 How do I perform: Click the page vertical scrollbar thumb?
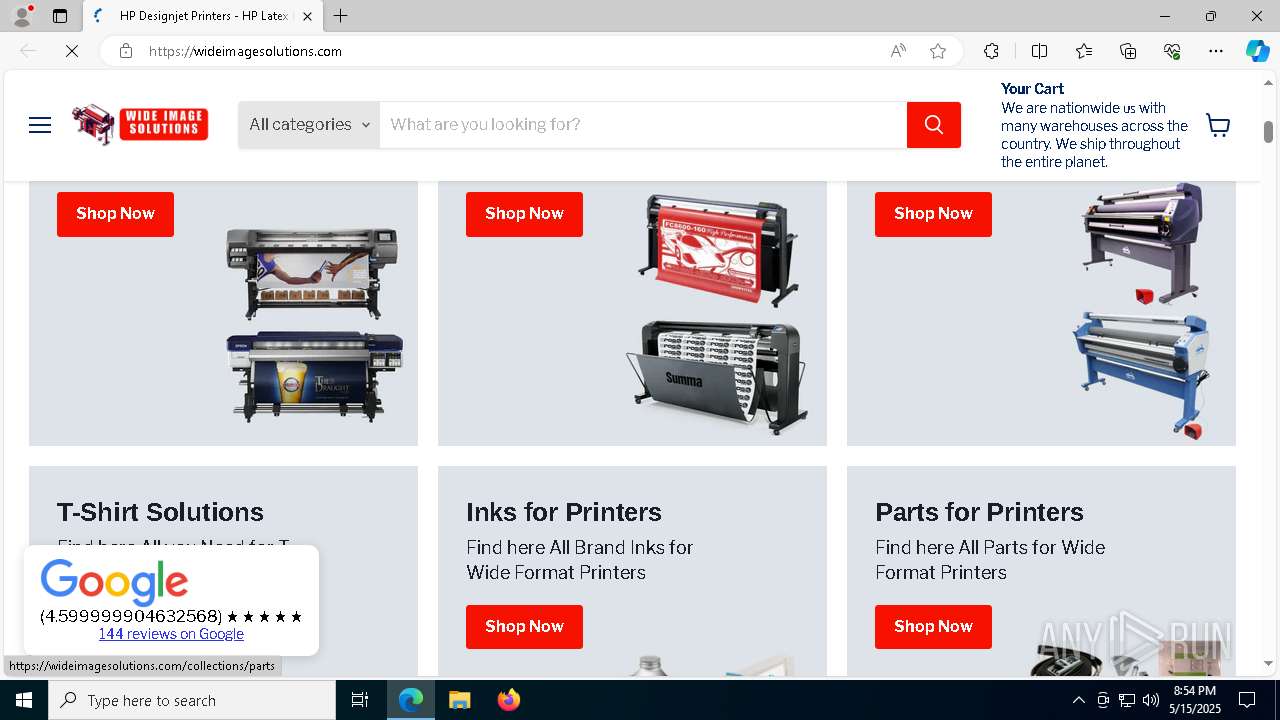pos(1268,131)
